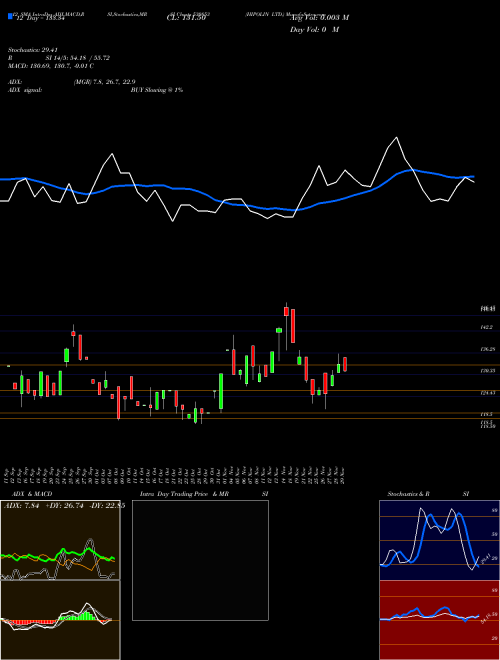
Task: Click the Day Vol: 0 M label
Action: click(314, 29)
